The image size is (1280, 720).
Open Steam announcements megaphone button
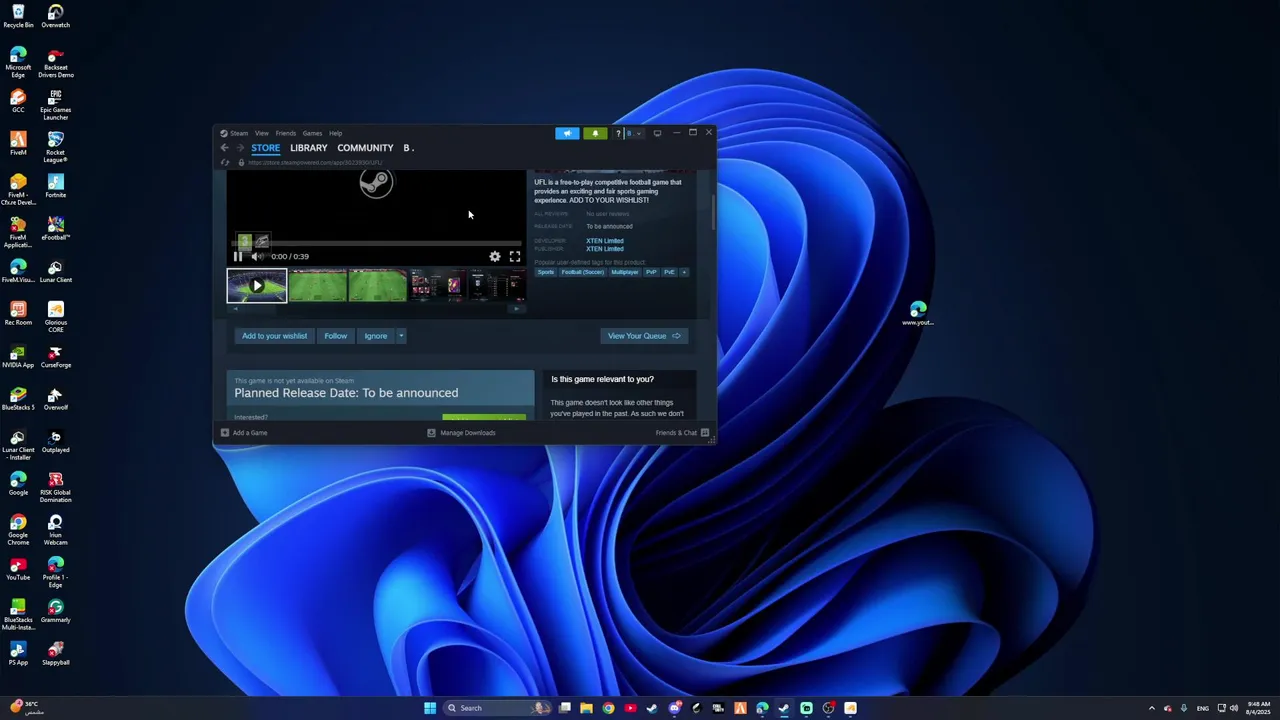click(567, 133)
